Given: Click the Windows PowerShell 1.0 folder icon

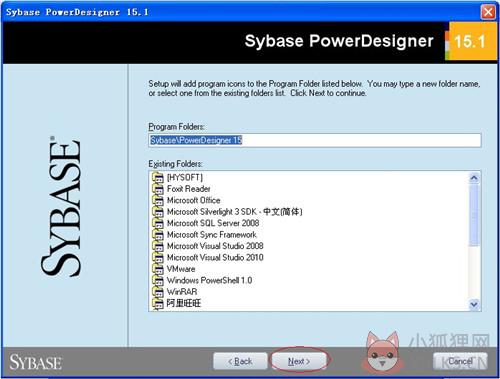Looking at the screenshot, I should [x=158, y=280].
